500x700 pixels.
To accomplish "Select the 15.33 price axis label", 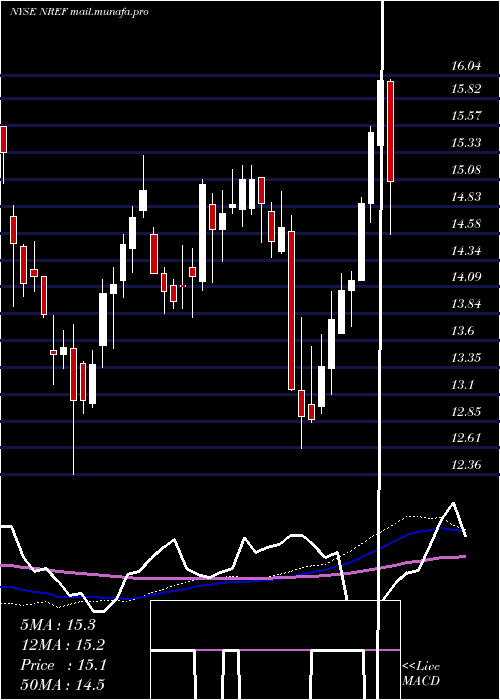I will 466,143.
